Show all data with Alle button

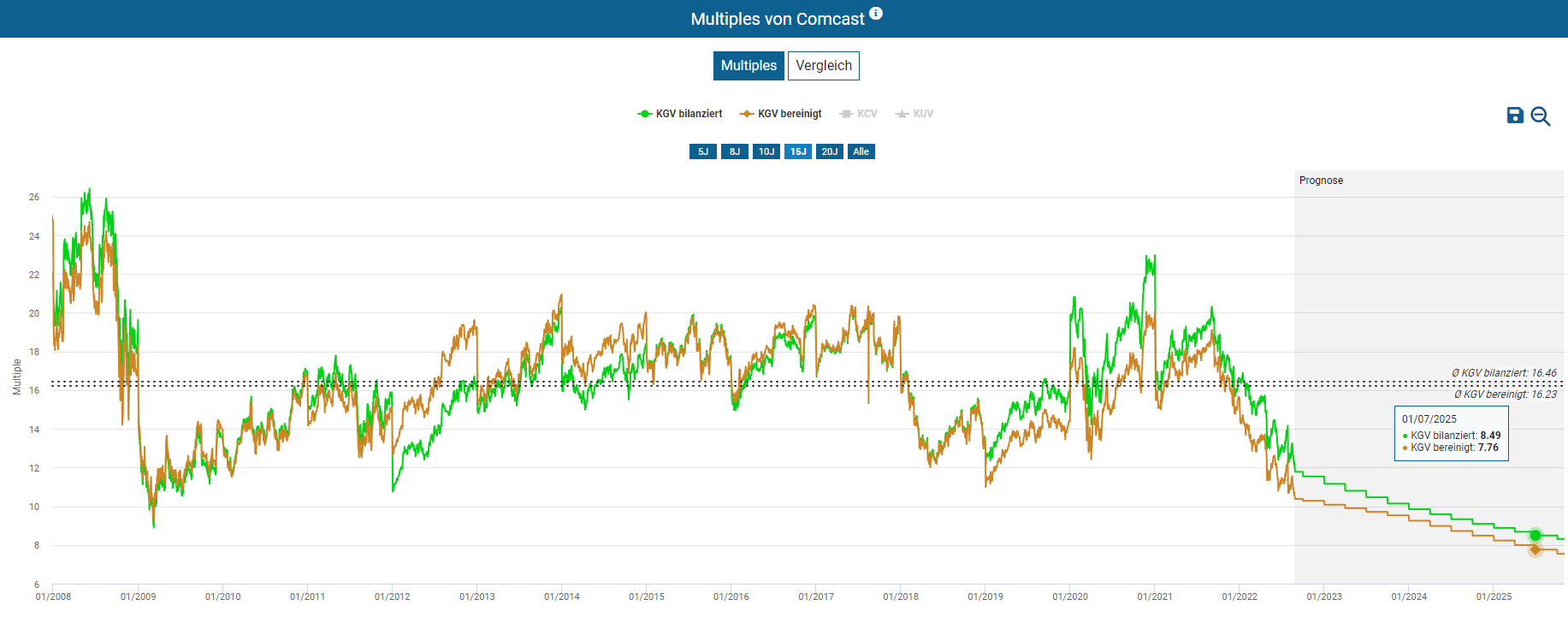[x=861, y=151]
